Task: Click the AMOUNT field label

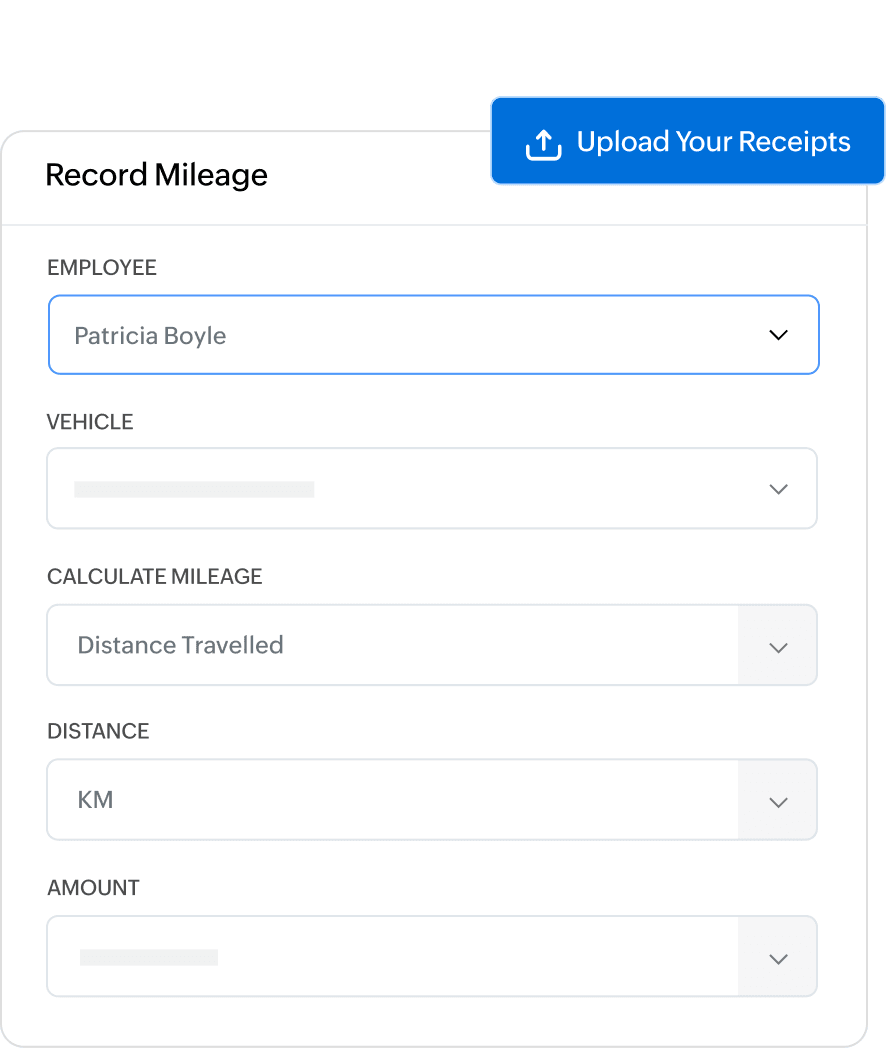Action: [93, 888]
